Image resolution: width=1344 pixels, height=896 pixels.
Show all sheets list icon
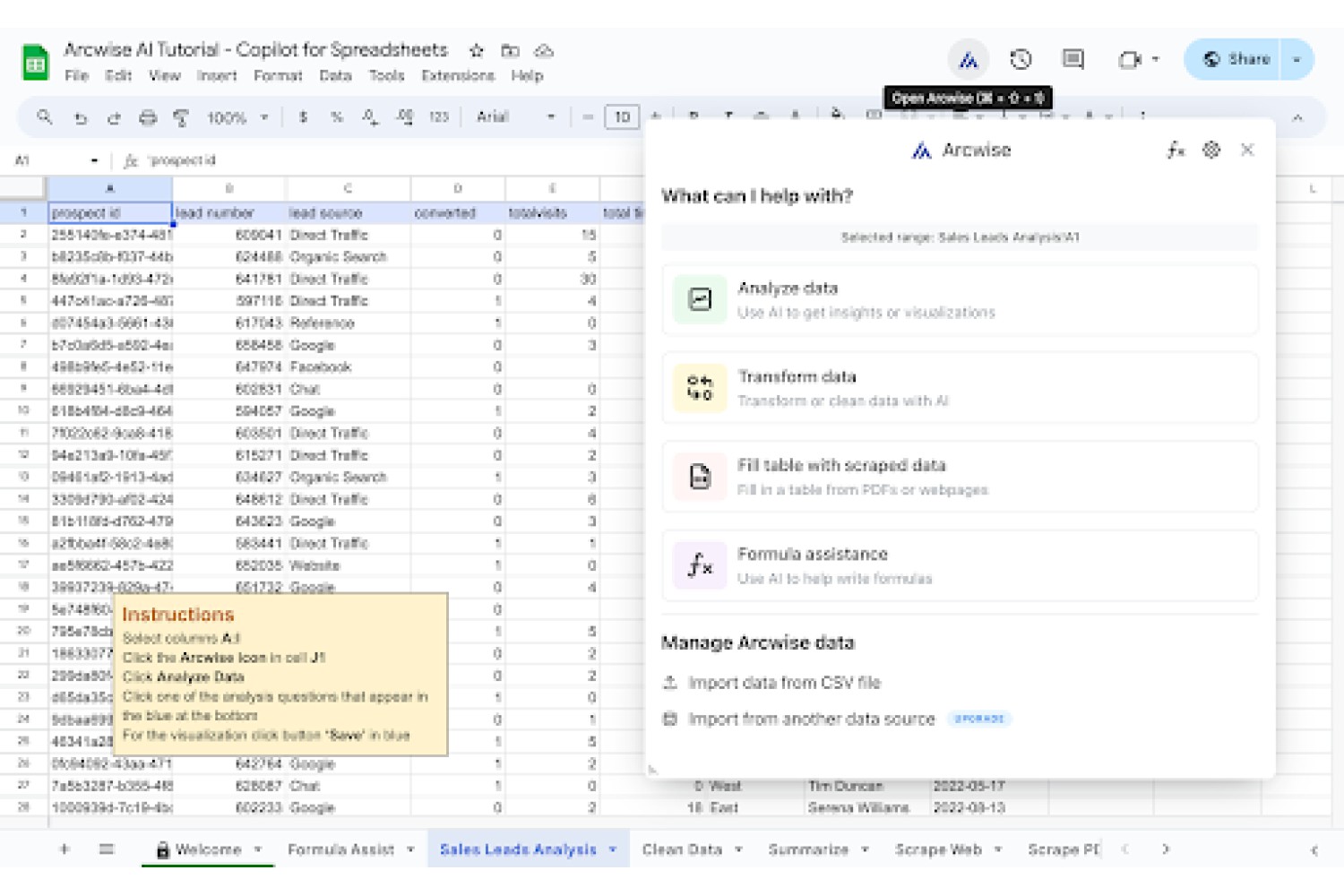[107, 849]
